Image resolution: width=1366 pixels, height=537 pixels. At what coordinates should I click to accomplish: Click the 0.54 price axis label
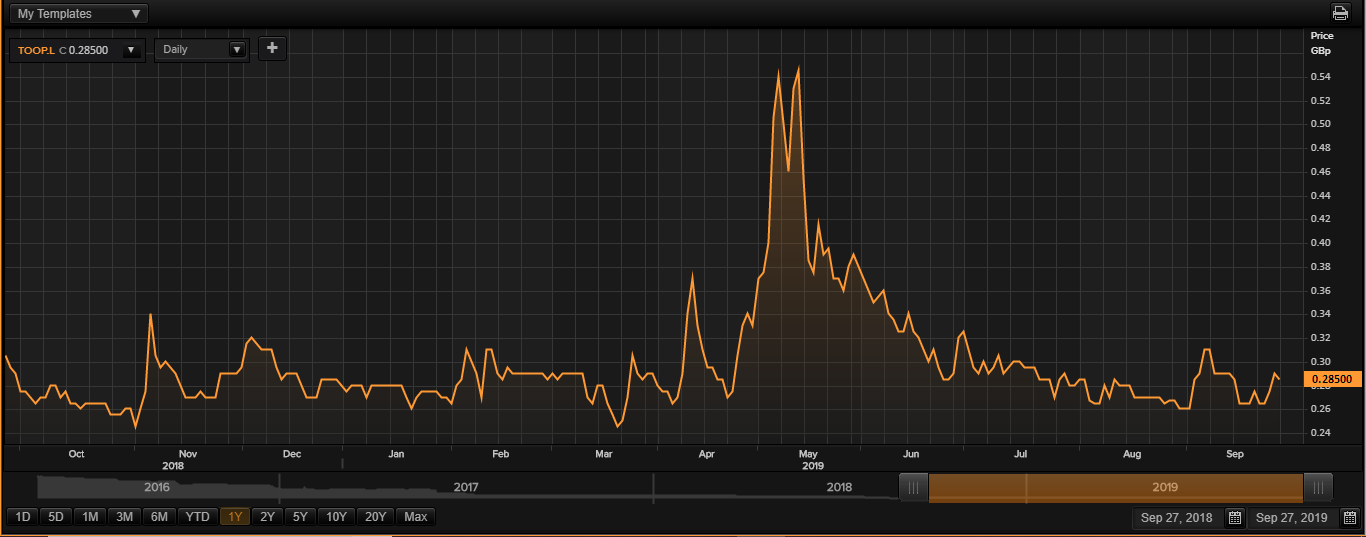coord(1320,77)
